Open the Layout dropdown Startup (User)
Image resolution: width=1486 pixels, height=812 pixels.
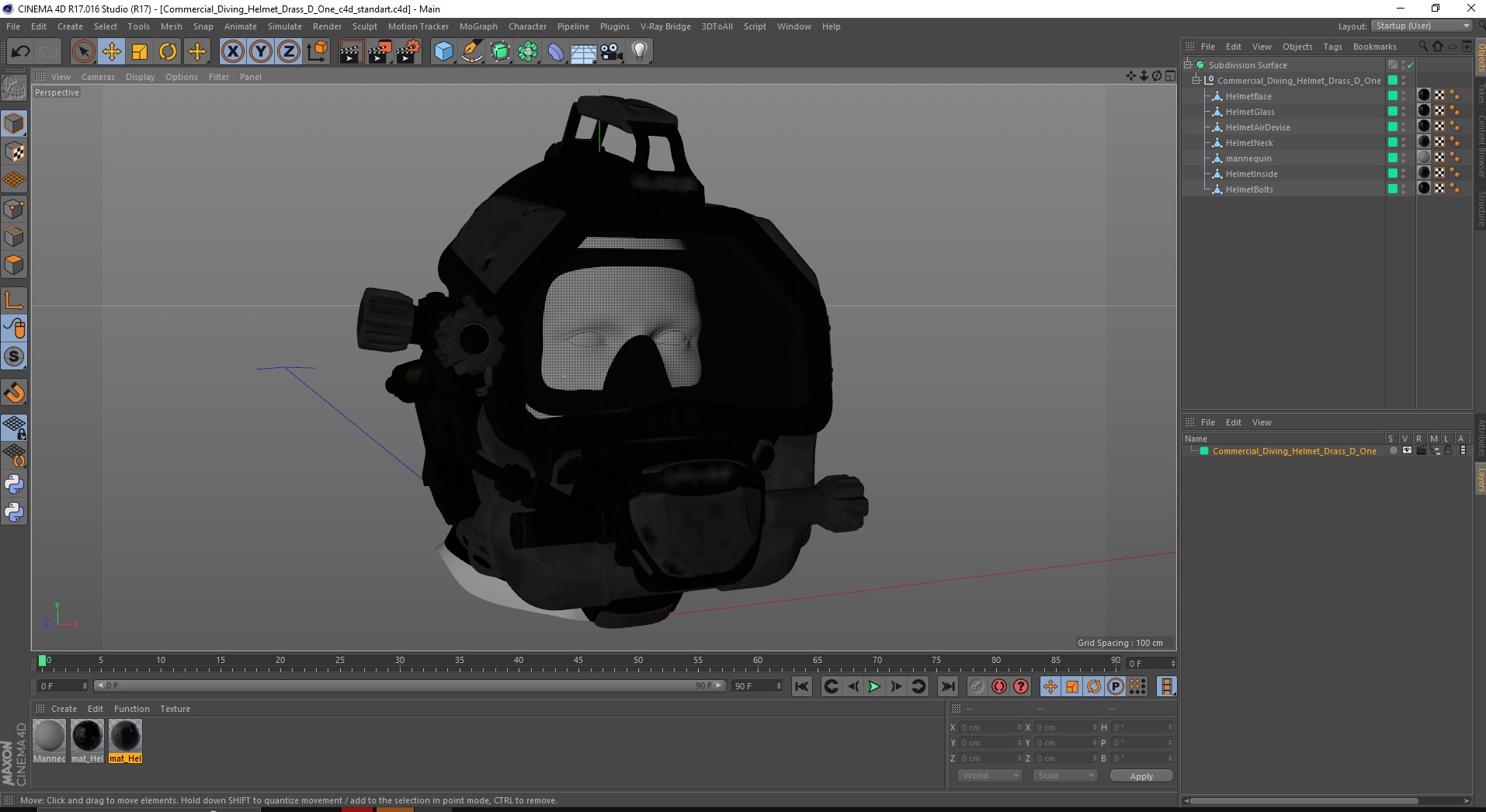(x=1422, y=26)
